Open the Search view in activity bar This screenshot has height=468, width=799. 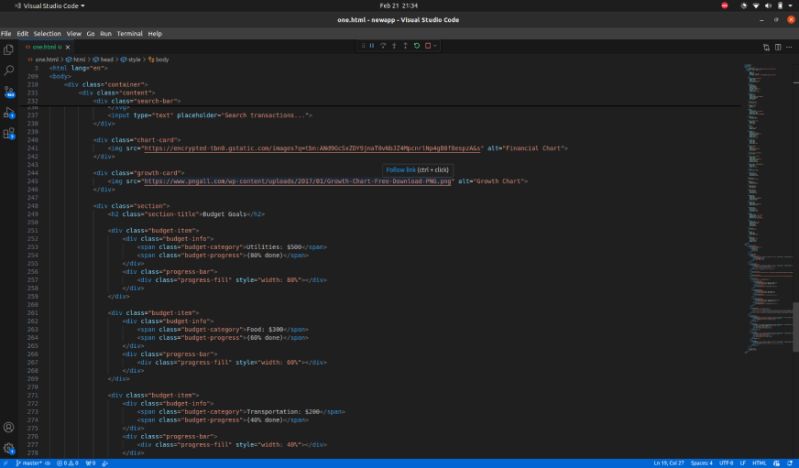pyautogui.click(x=9, y=70)
